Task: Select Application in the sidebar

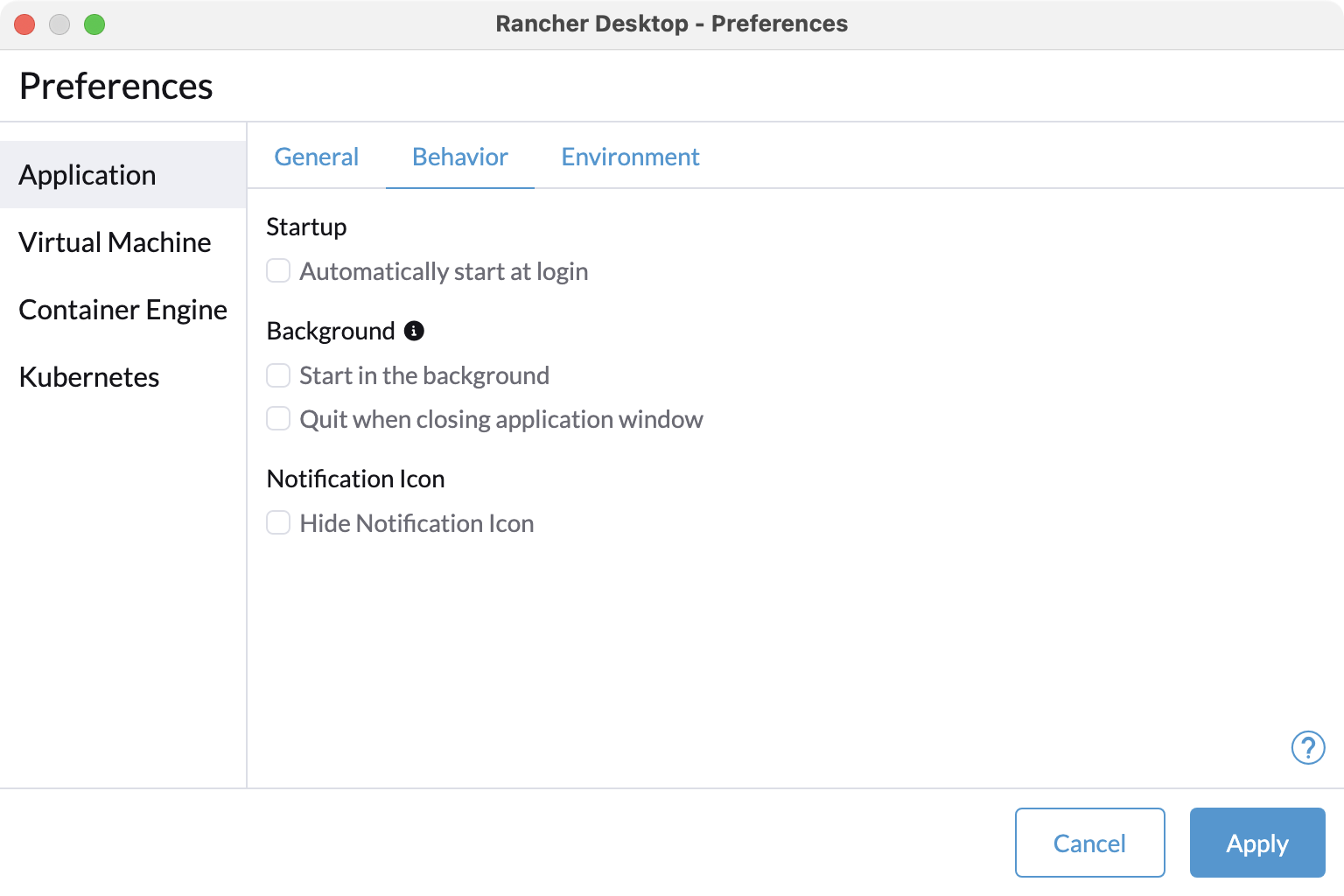Action: [87, 175]
